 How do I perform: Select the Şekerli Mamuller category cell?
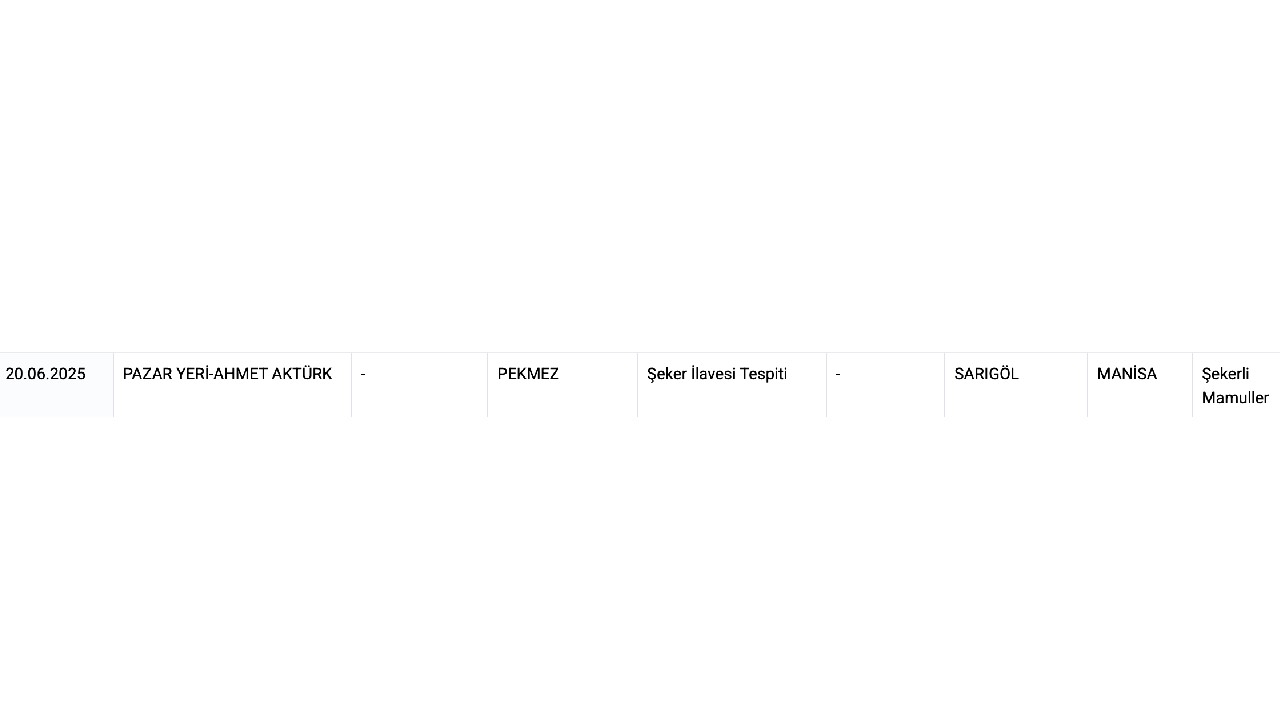pyautogui.click(x=1236, y=385)
